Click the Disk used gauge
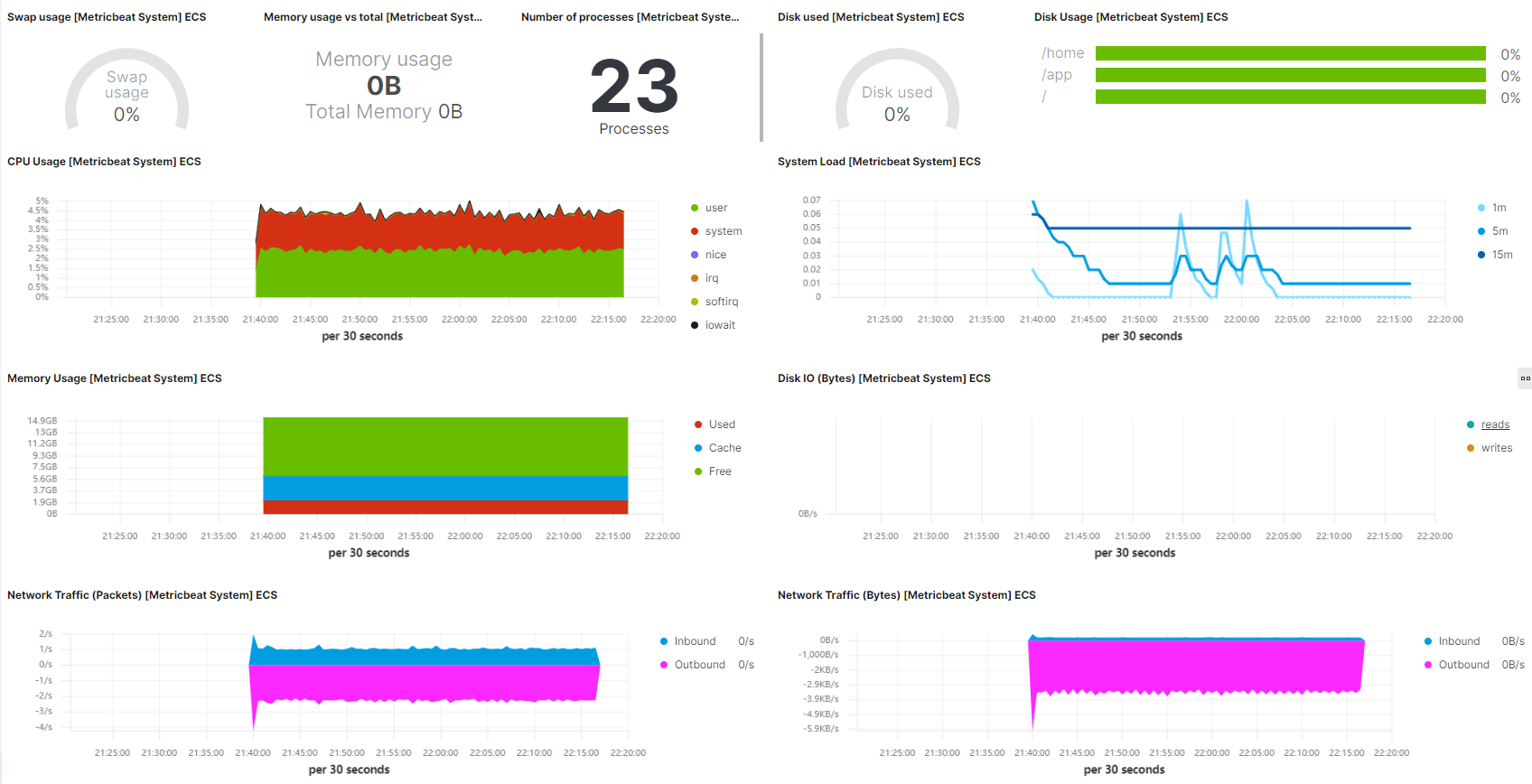This screenshot has height=784, width=1532. coord(897,90)
